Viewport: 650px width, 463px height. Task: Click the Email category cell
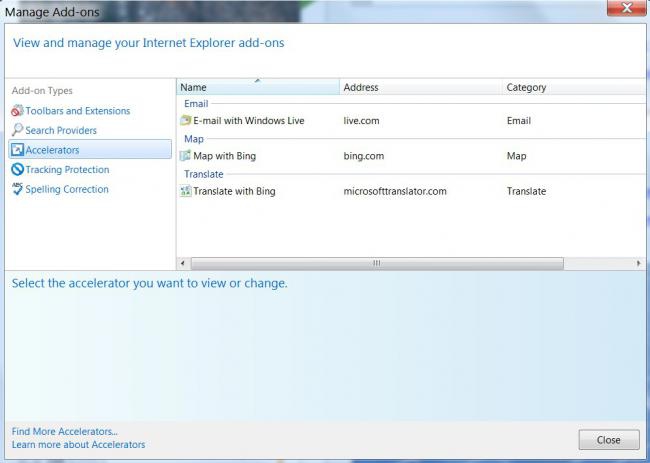click(x=519, y=121)
